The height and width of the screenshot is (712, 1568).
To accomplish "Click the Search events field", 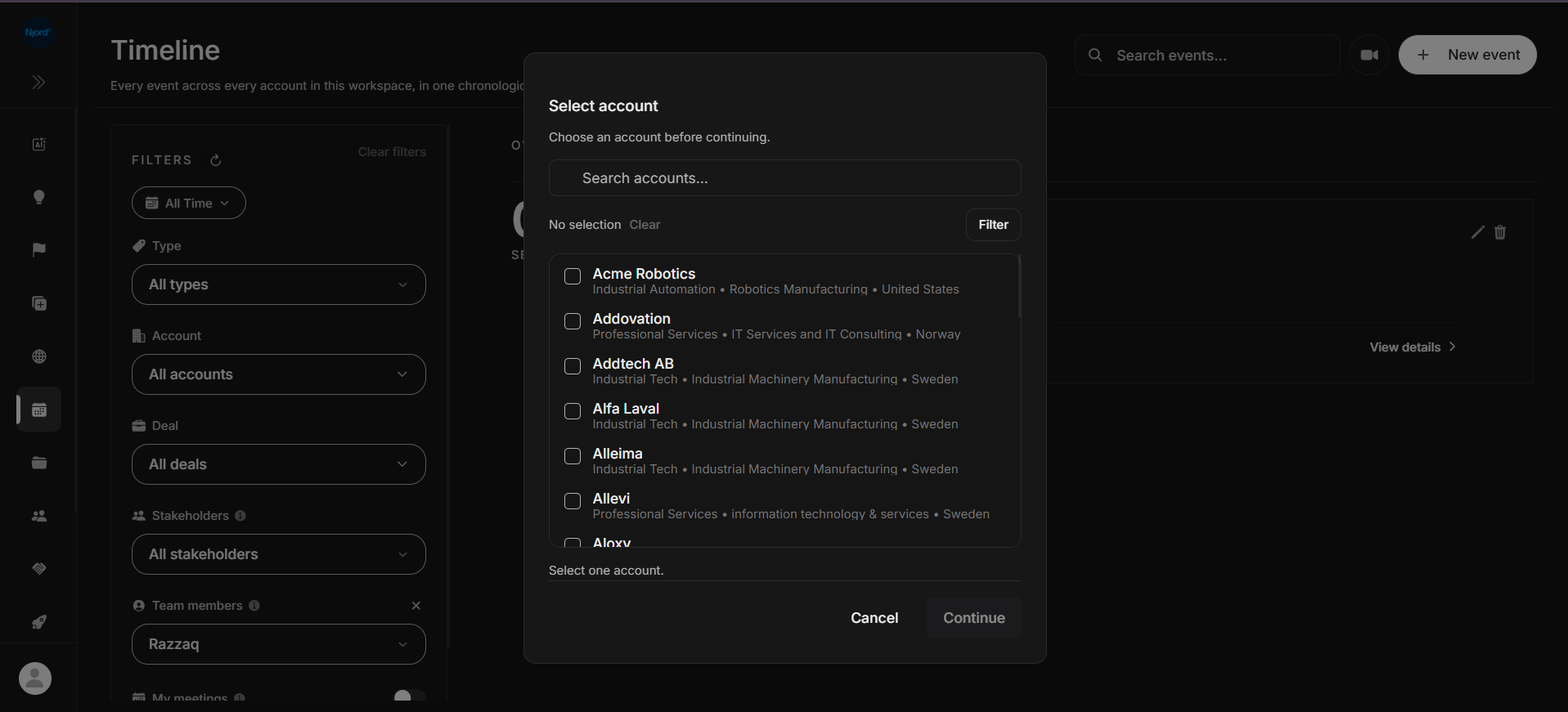I will [x=1207, y=56].
